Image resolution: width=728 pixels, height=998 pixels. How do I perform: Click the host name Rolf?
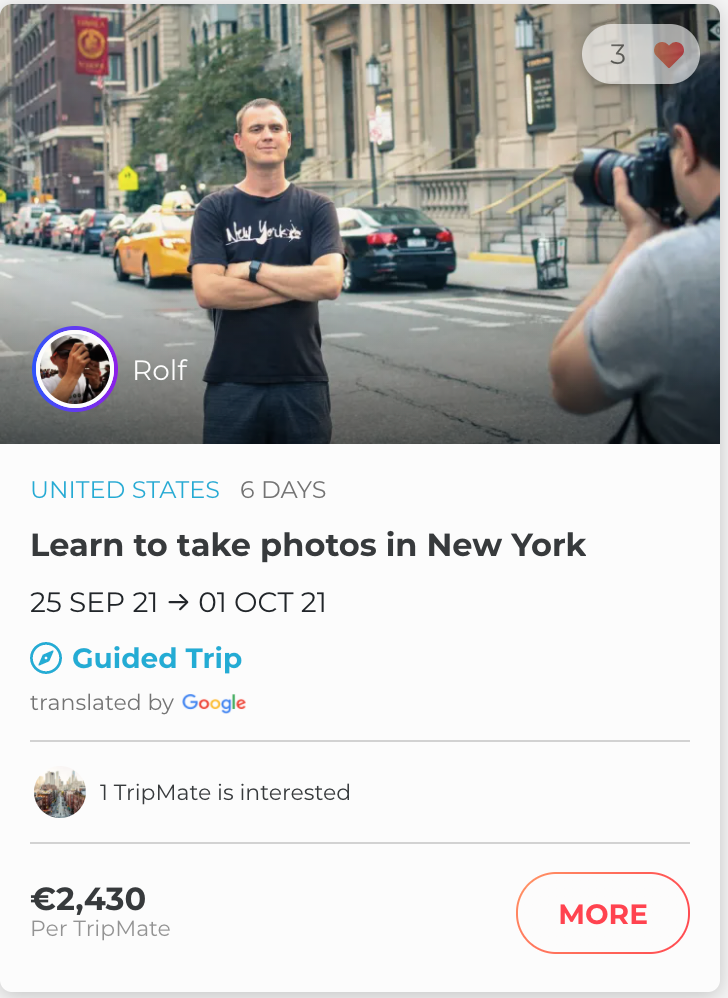click(x=160, y=370)
